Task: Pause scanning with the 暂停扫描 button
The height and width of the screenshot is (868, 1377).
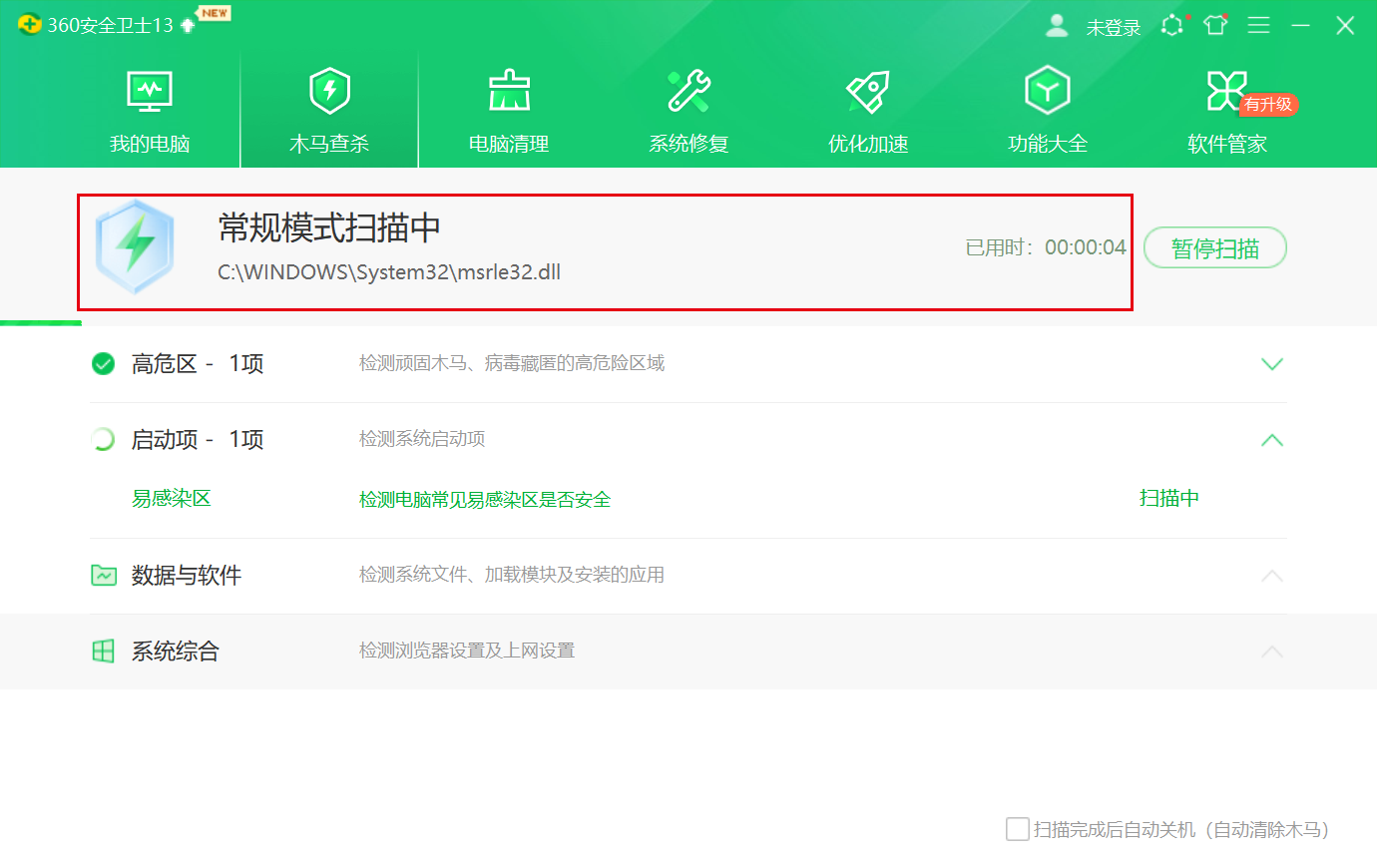Action: [x=1215, y=248]
